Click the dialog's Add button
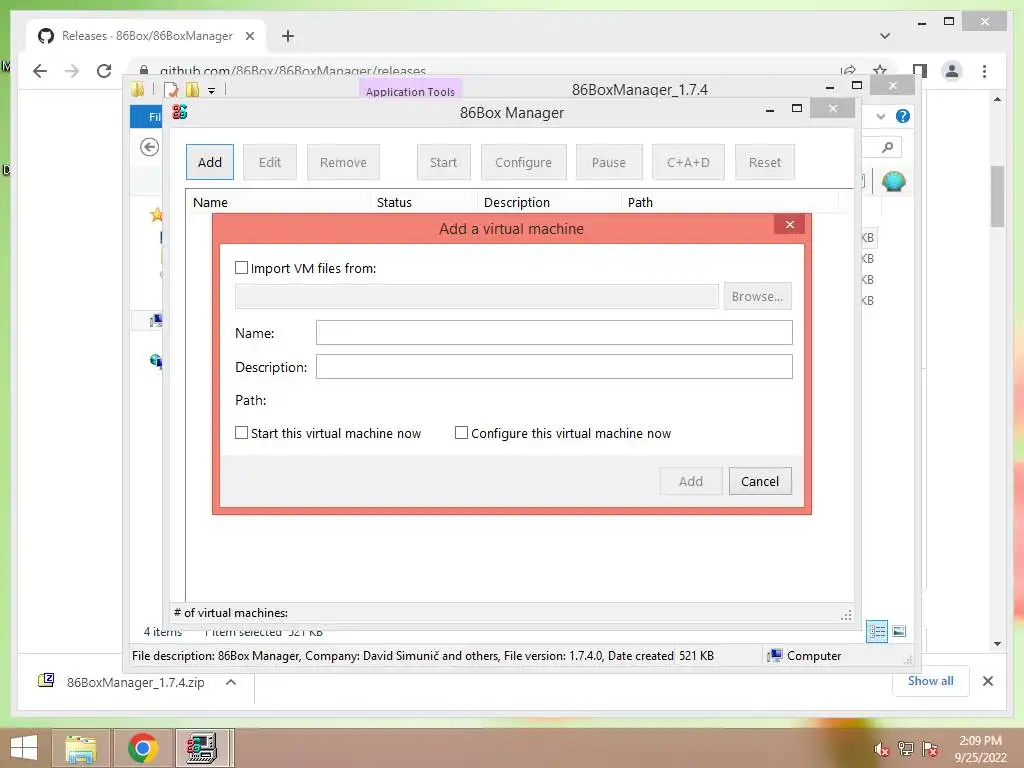The height and width of the screenshot is (768, 1024). 690,481
